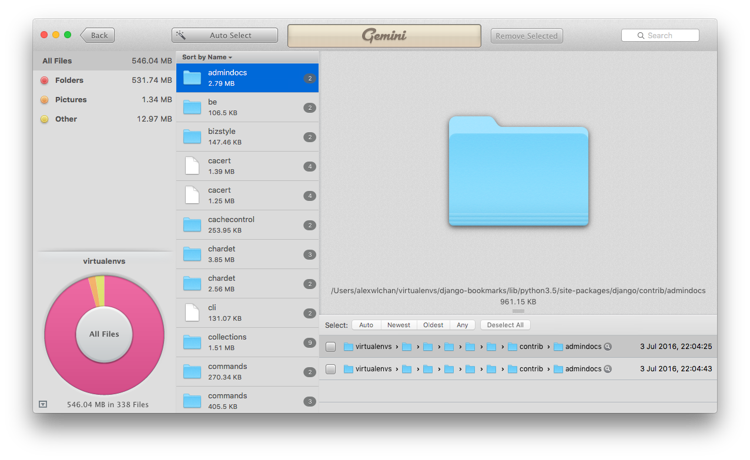Click the be folder icon

coord(192,107)
